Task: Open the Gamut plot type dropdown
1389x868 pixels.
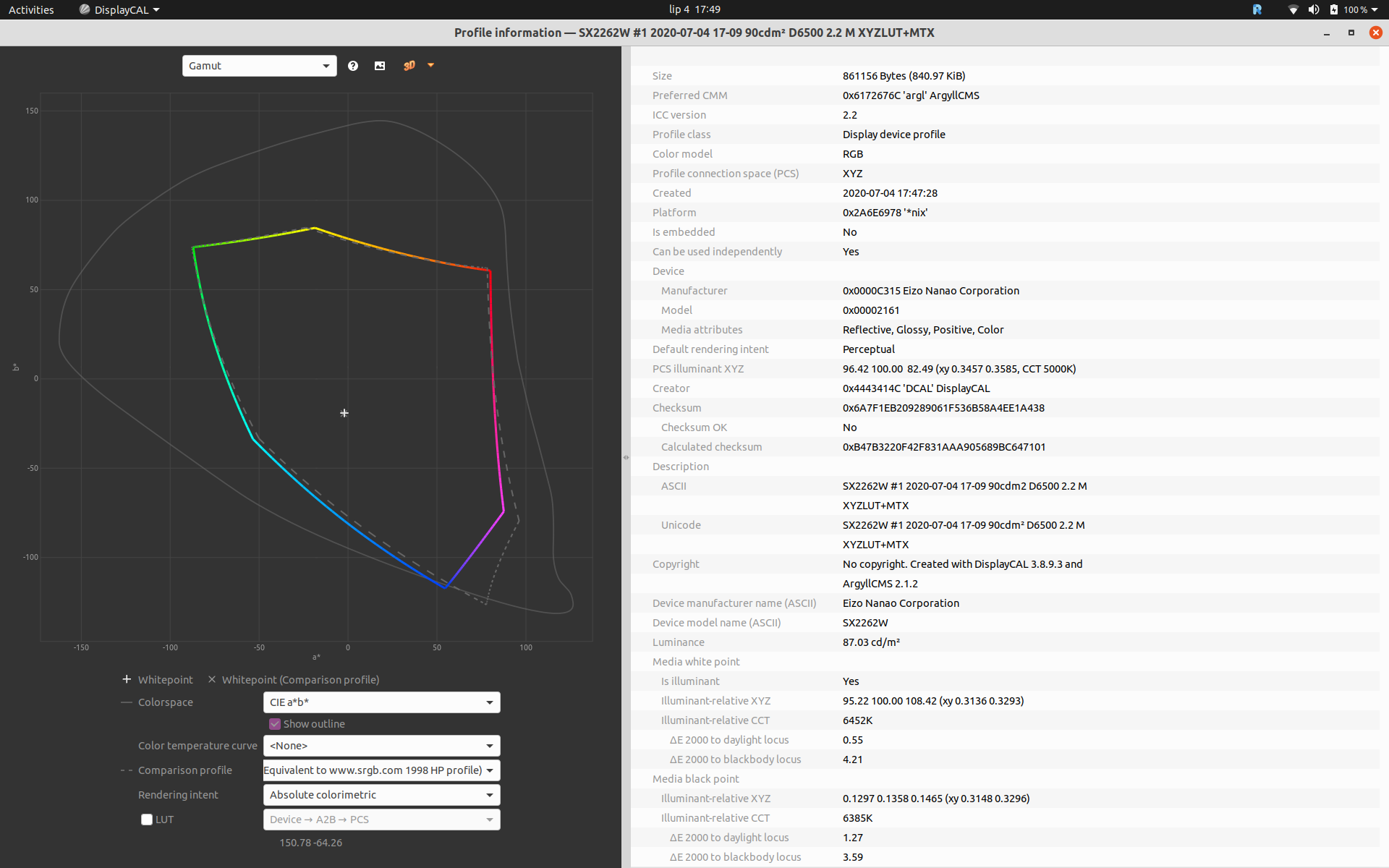Action: (x=259, y=66)
